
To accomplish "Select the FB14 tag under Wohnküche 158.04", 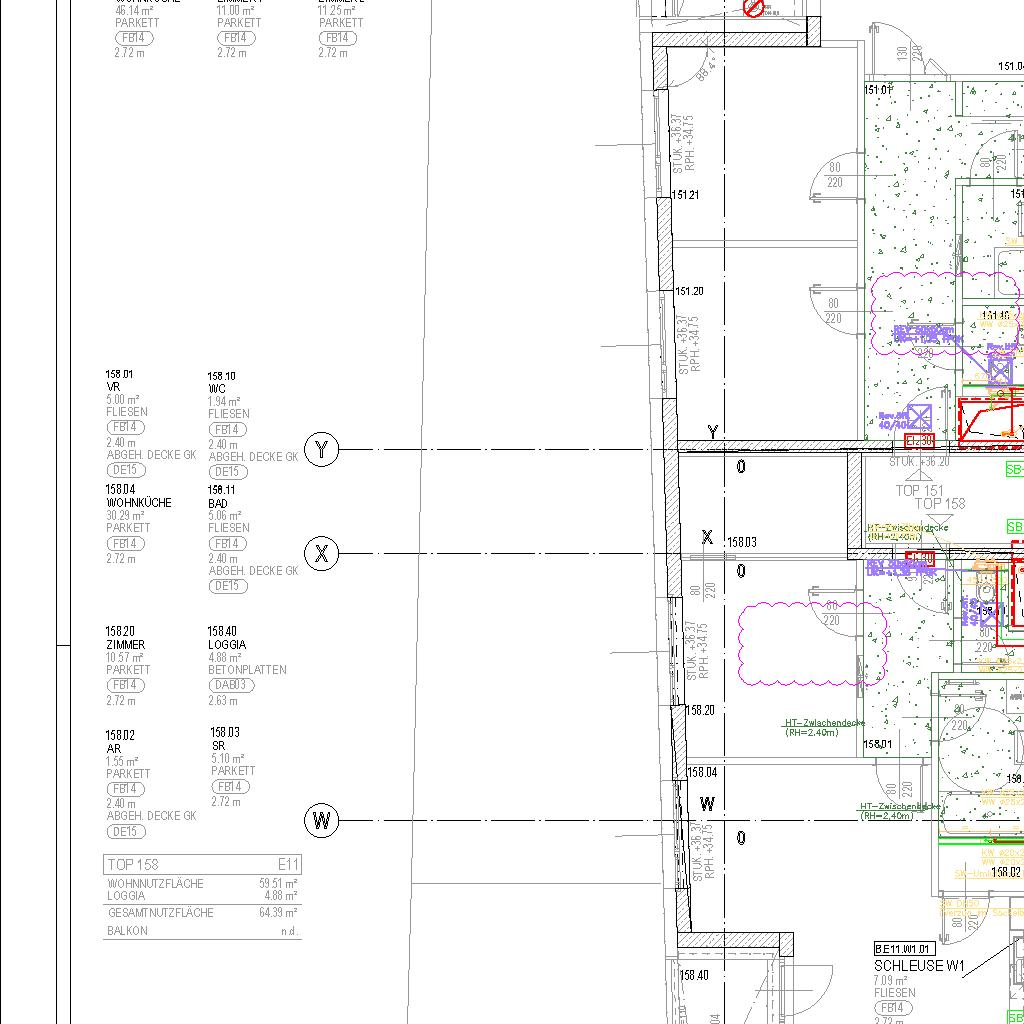I will pos(126,543).
